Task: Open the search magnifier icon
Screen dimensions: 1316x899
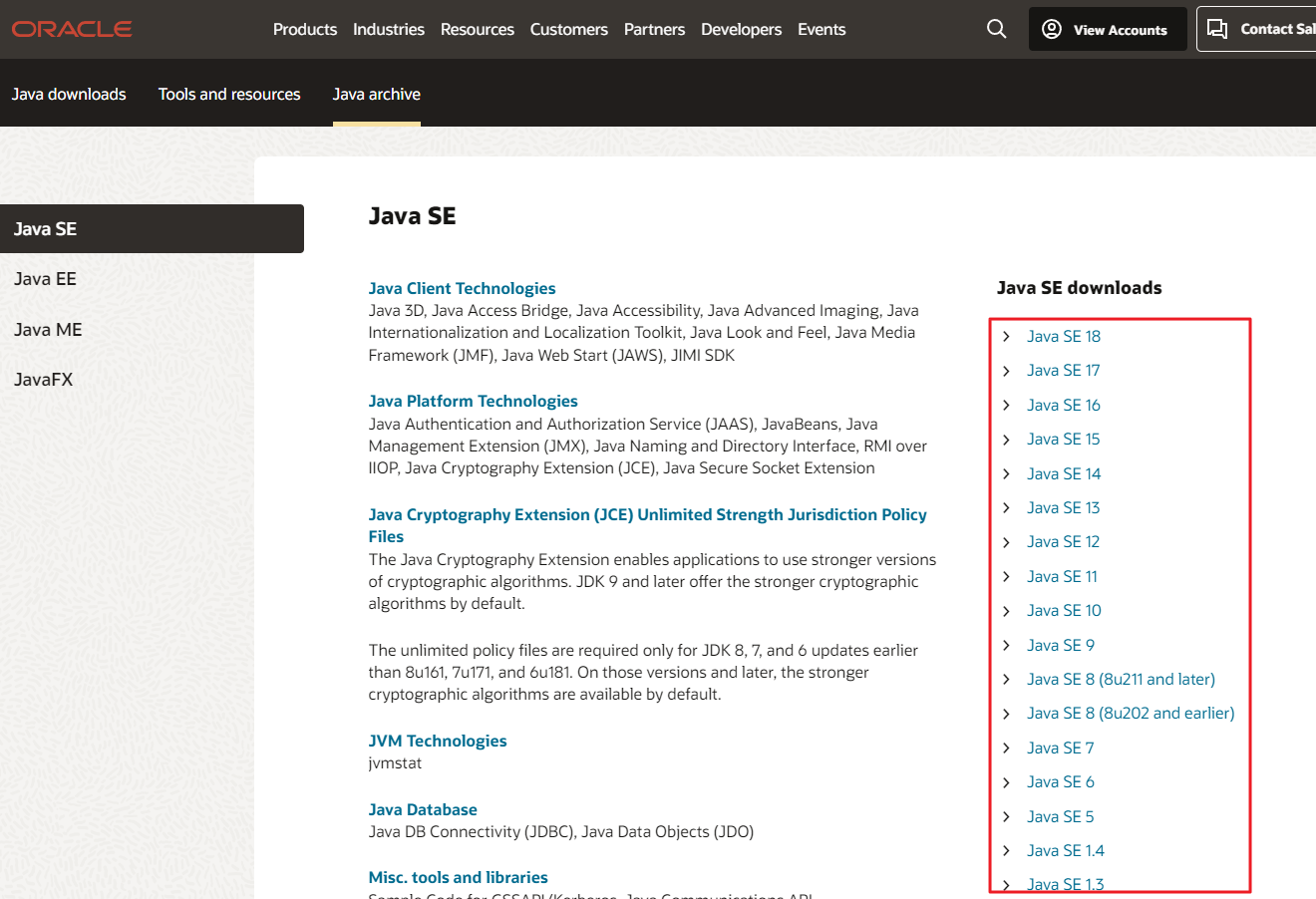Action: (996, 29)
